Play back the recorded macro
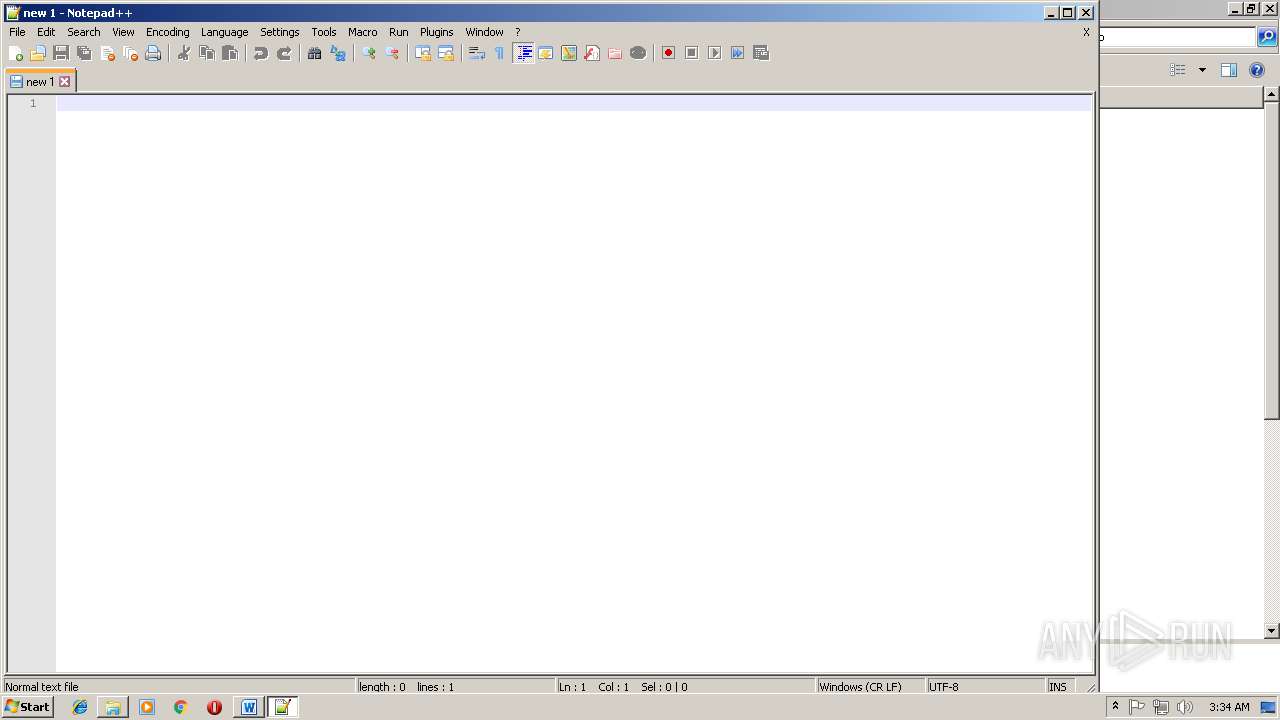The width and height of the screenshot is (1280, 720). pyautogui.click(x=715, y=53)
